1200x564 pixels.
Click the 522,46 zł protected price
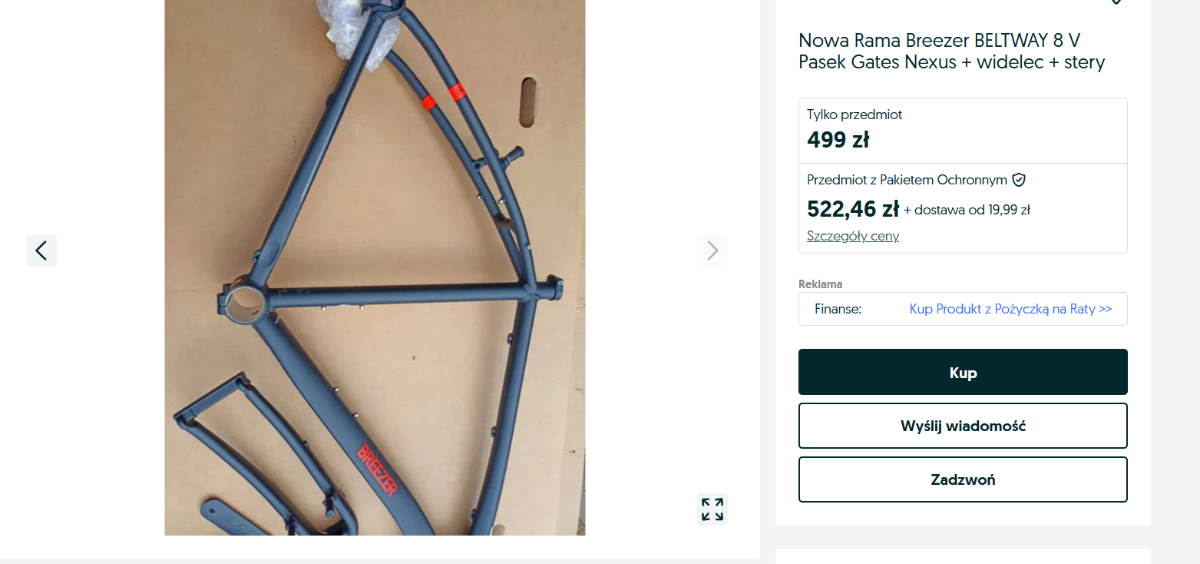click(853, 209)
